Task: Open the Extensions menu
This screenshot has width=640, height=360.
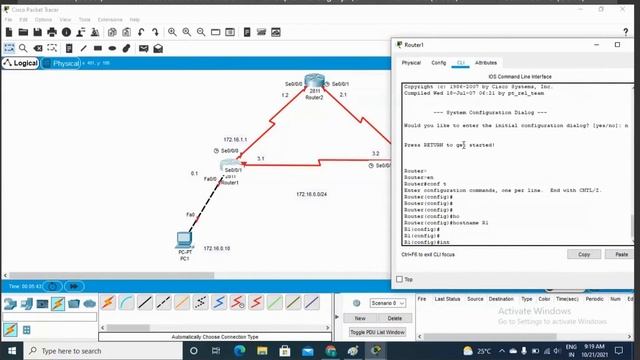Action: coord(110,20)
